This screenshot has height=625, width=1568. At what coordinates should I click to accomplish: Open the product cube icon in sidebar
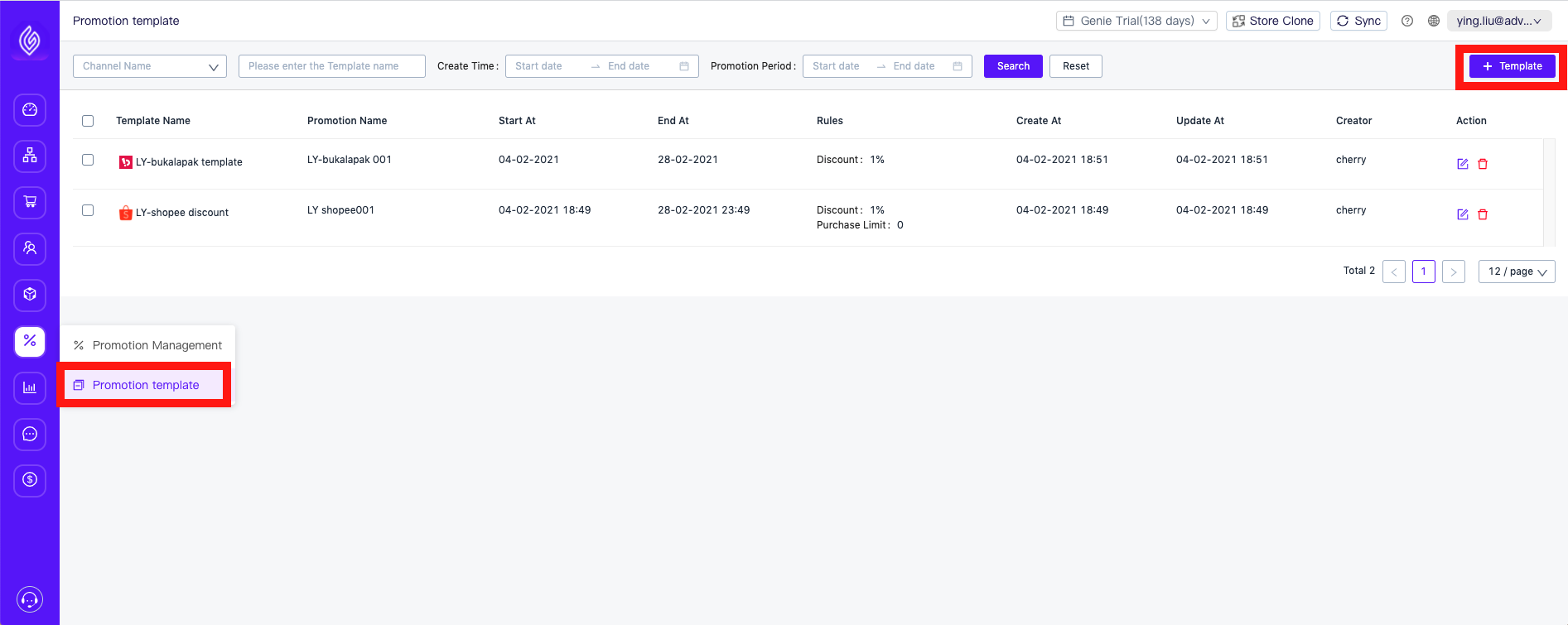pyautogui.click(x=30, y=295)
